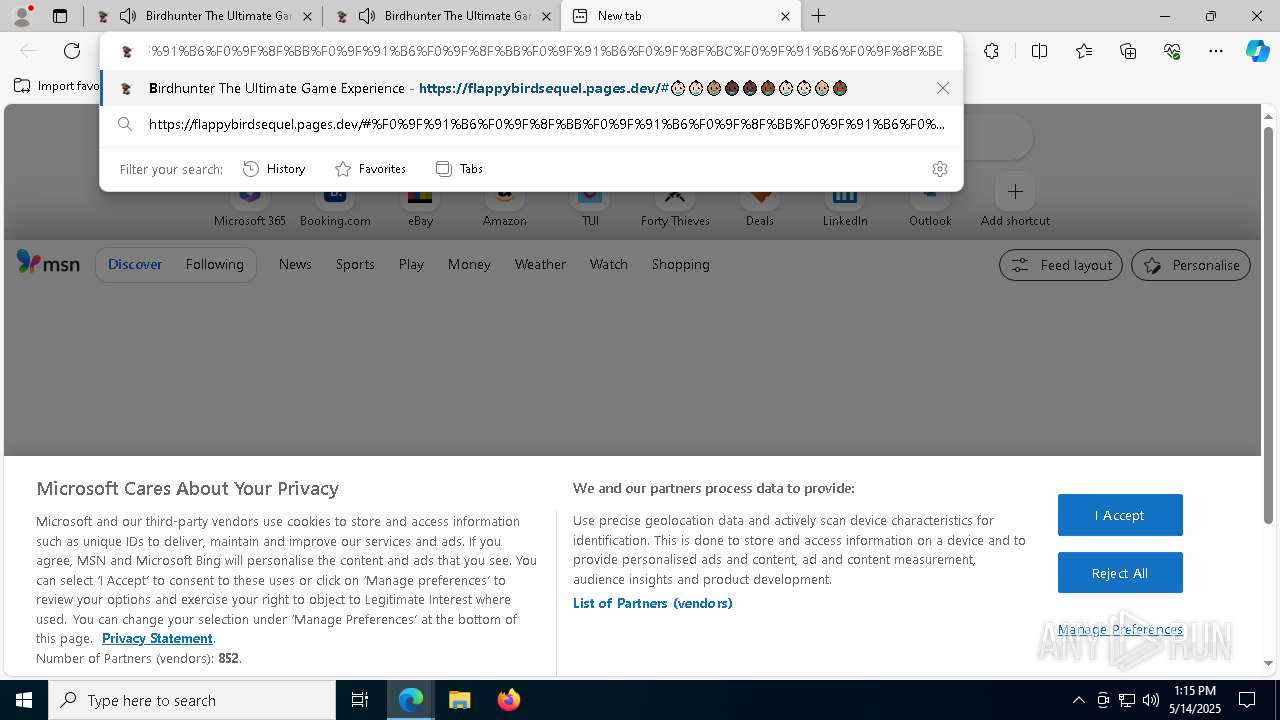Switch to the second Birdhunter tab
1280x720 pixels.
pos(441,16)
